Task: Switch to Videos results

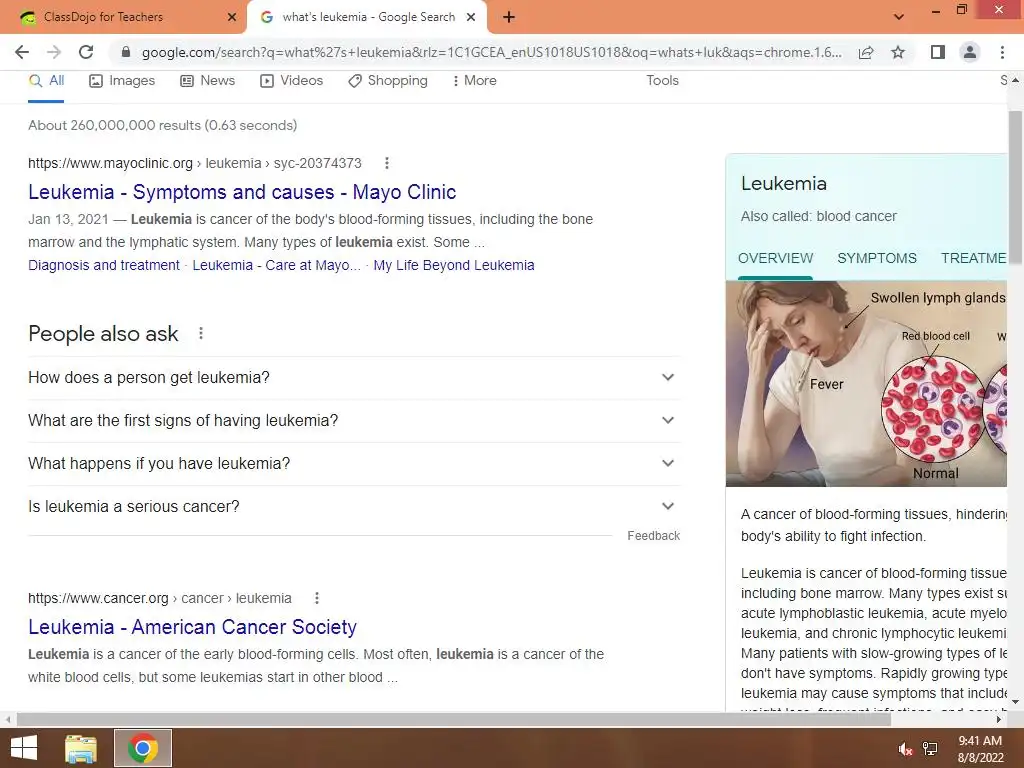Action: [x=291, y=80]
